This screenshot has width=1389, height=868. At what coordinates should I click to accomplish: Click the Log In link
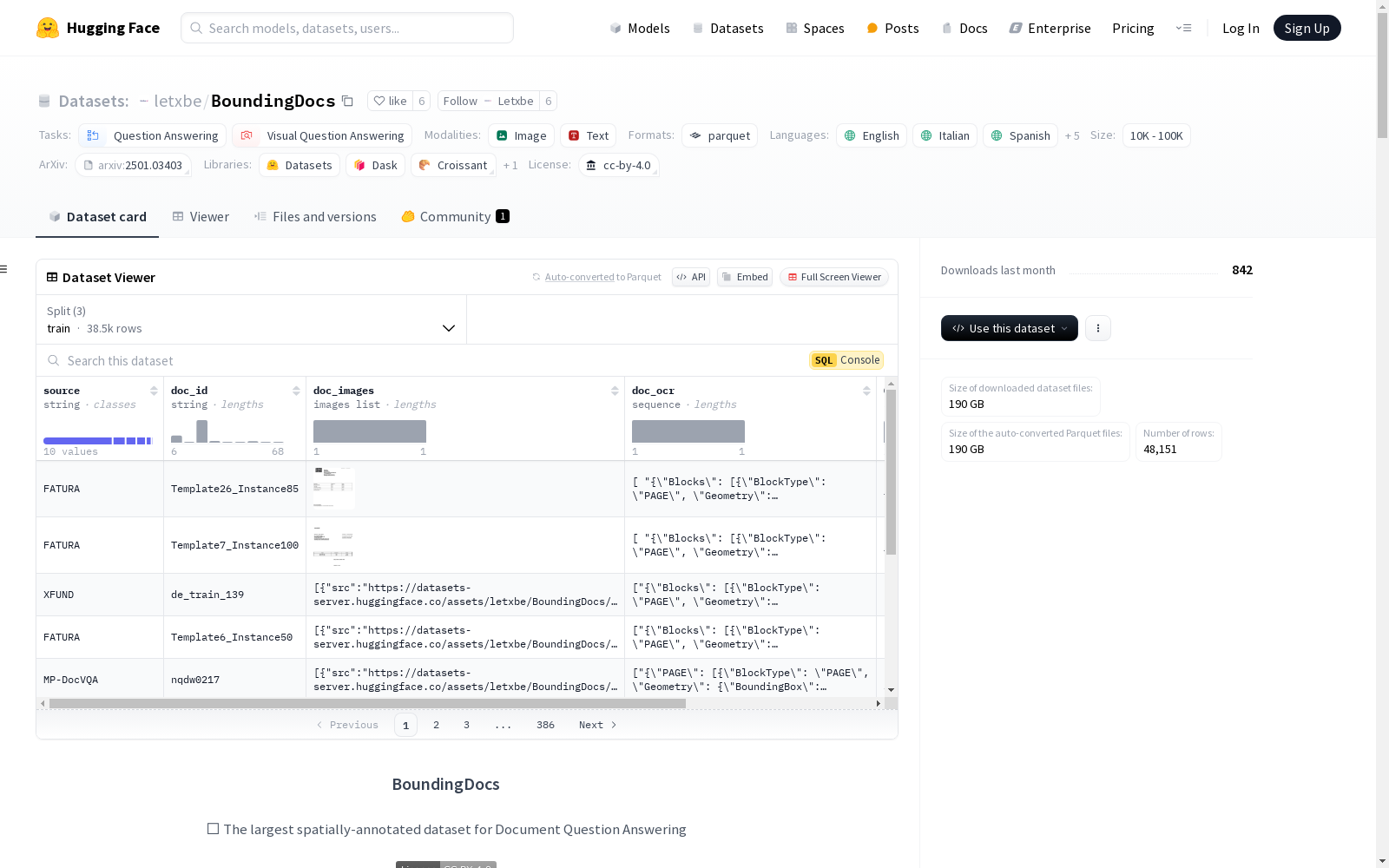(x=1241, y=28)
